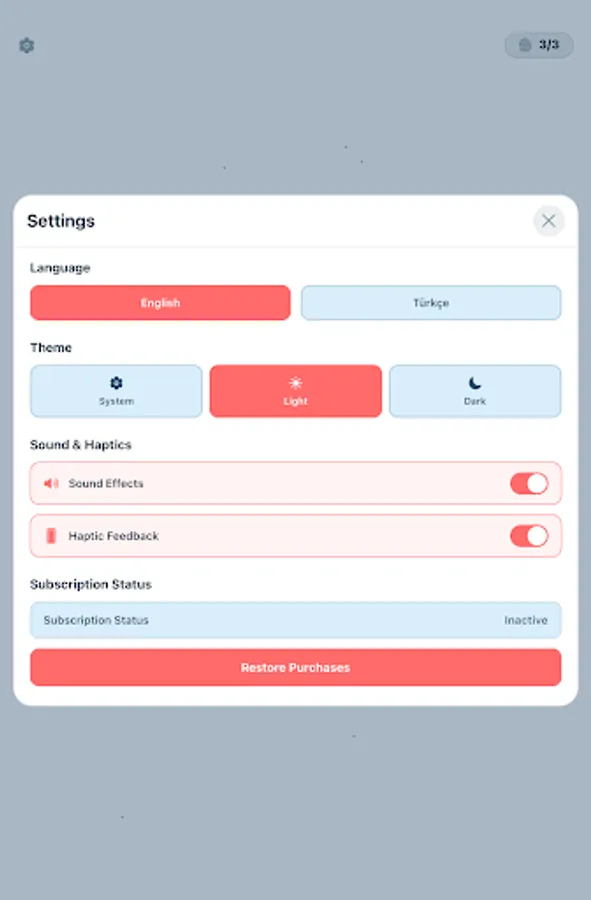Click the Subscription Status row
The height and width of the screenshot is (900, 591).
[295, 620]
